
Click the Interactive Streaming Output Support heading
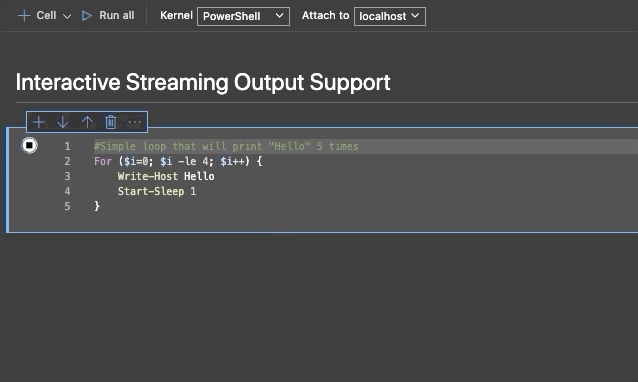(203, 82)
